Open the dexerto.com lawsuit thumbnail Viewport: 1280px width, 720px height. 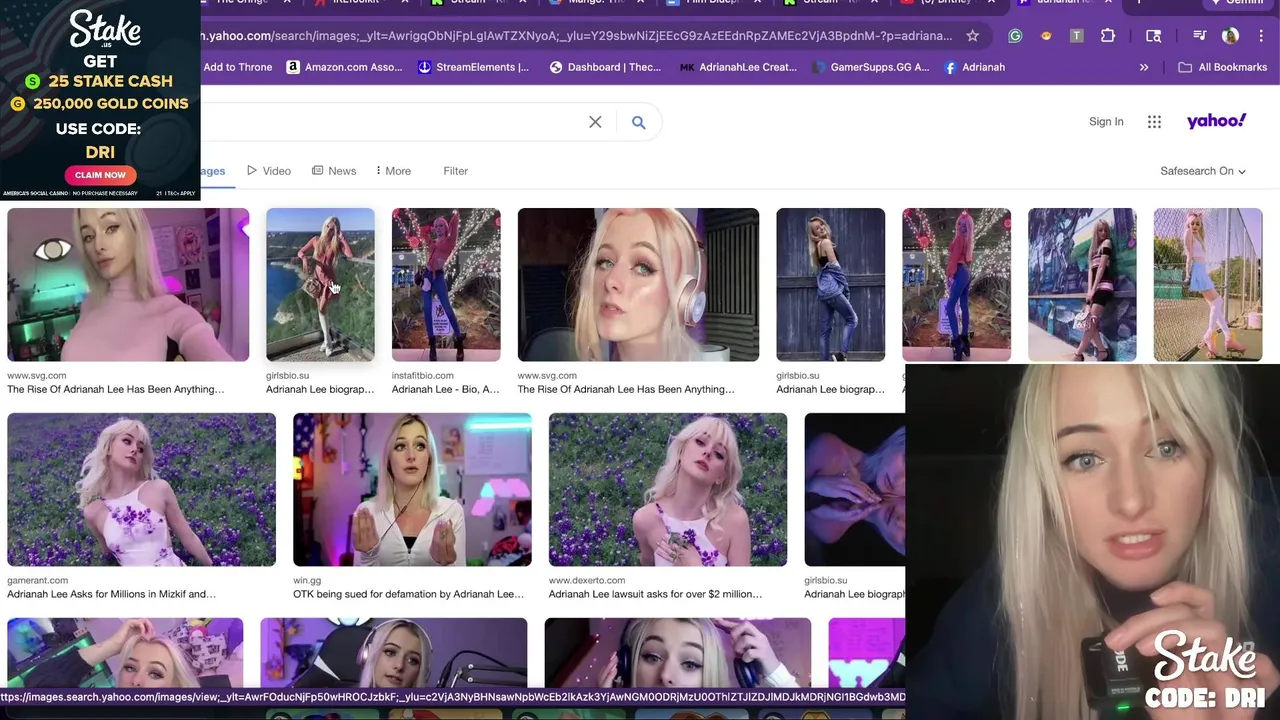coord(668,490)
